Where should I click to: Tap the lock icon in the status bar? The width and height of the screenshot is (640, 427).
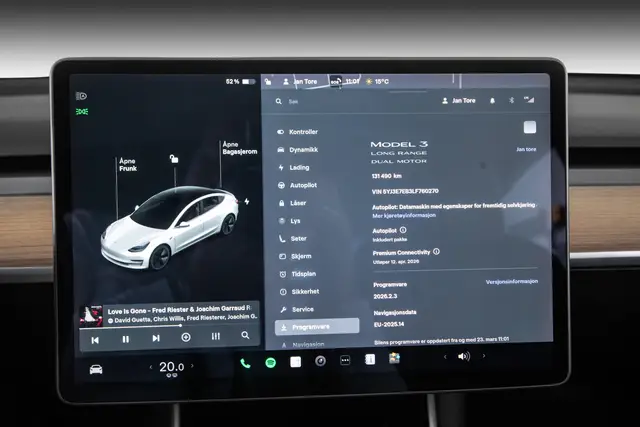click(268, 82)
